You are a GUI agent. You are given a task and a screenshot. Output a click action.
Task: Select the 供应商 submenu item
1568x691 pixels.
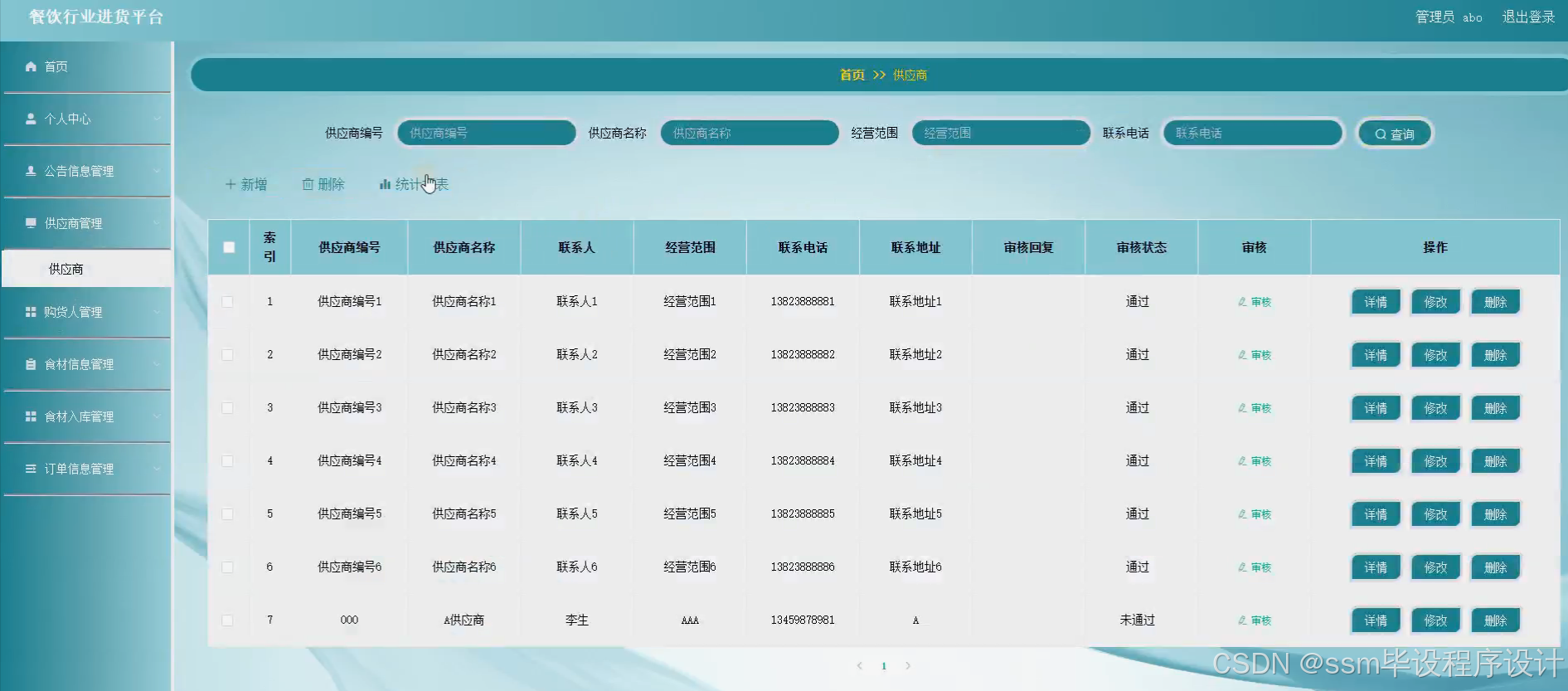point(86,269)
